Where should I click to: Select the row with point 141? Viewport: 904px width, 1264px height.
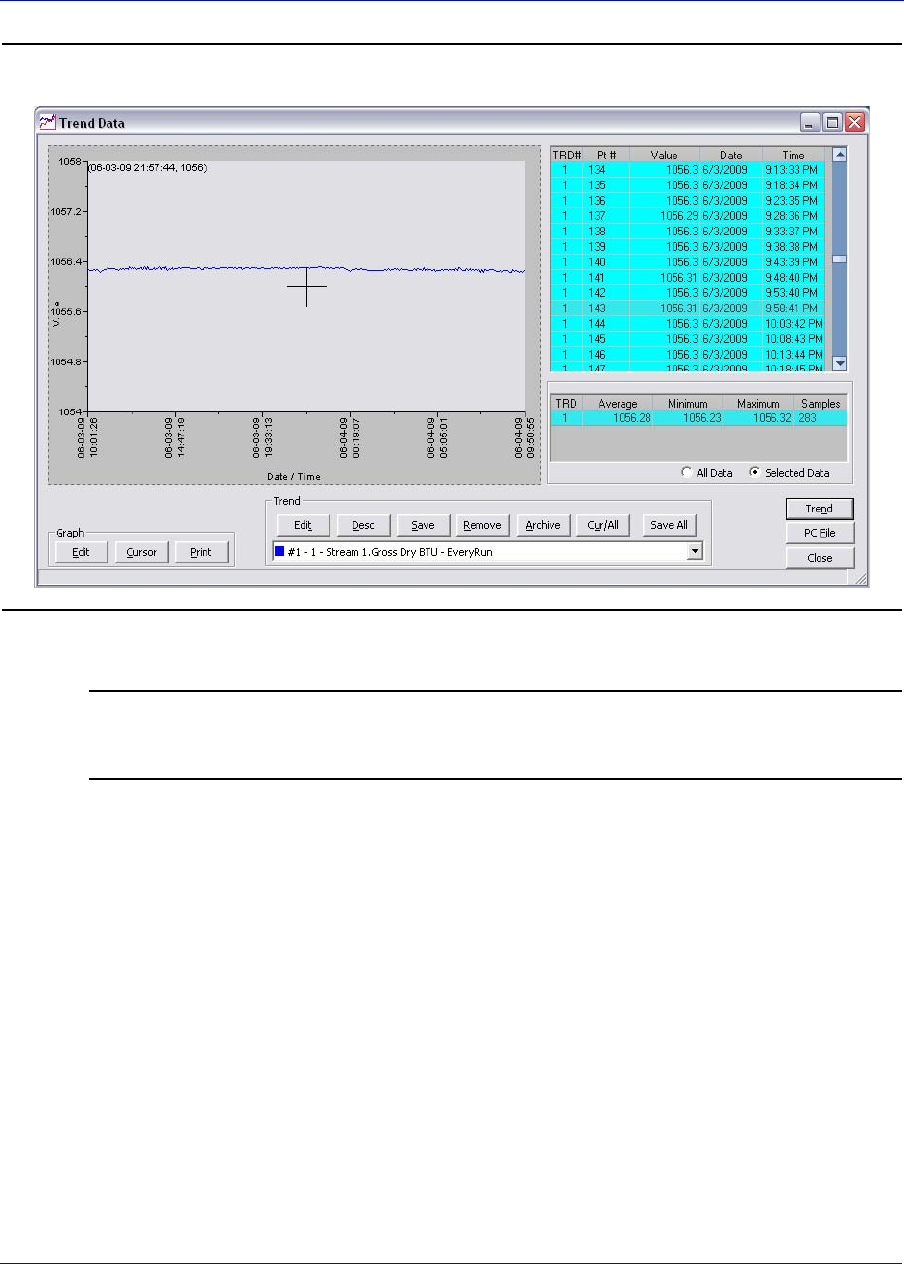click(x=688, y=277)
